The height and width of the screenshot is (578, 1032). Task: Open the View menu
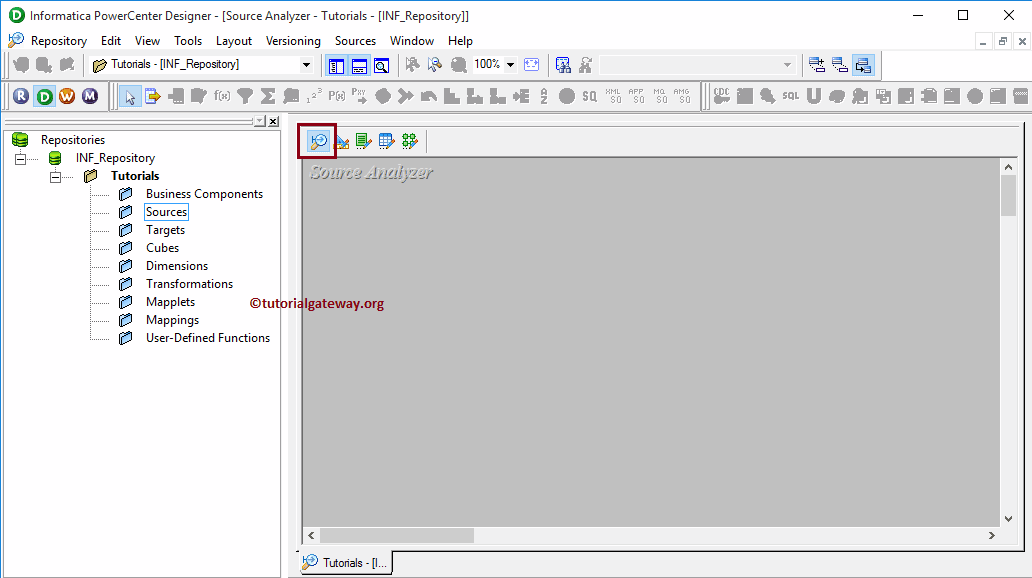147,41
